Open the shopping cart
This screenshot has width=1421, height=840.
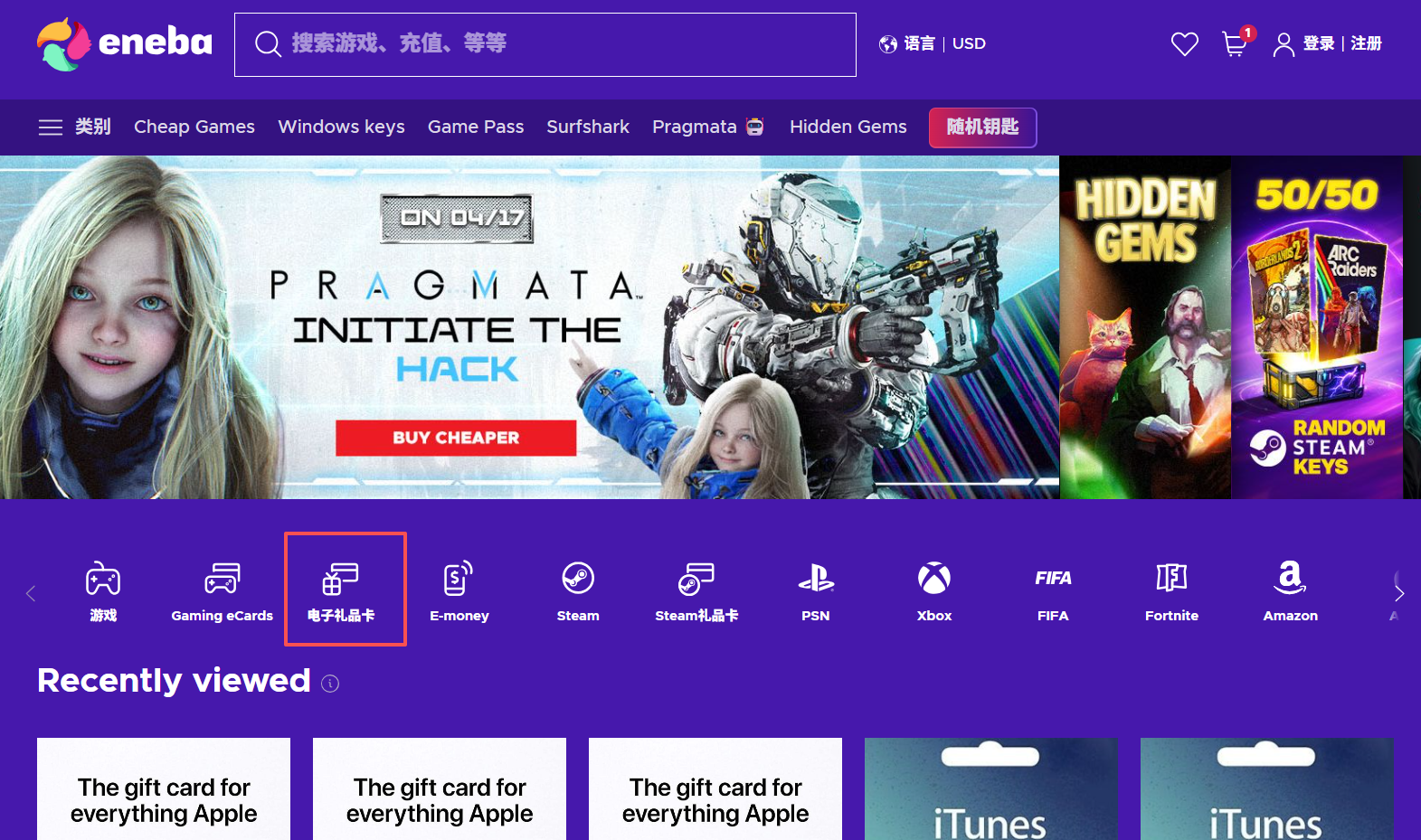pos(1235,43)
